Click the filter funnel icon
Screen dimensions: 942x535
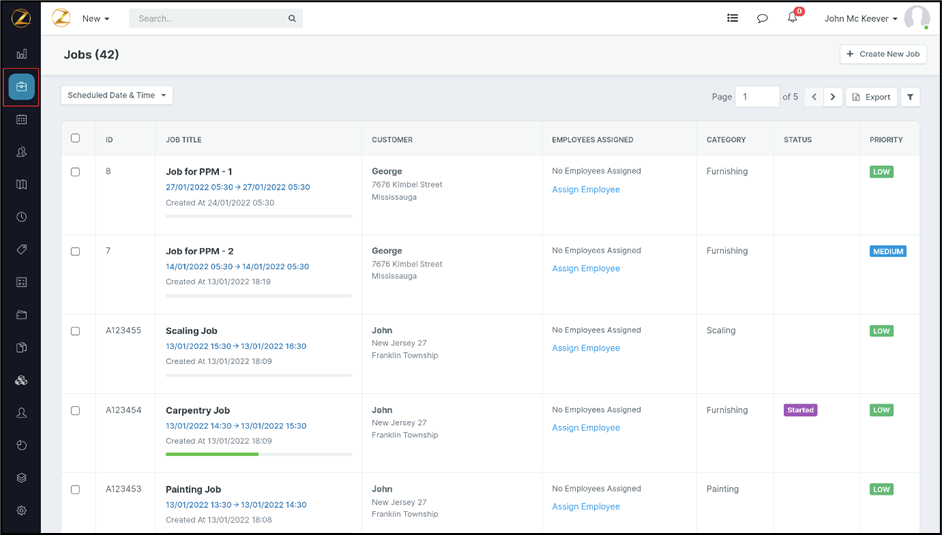[910, 97]
